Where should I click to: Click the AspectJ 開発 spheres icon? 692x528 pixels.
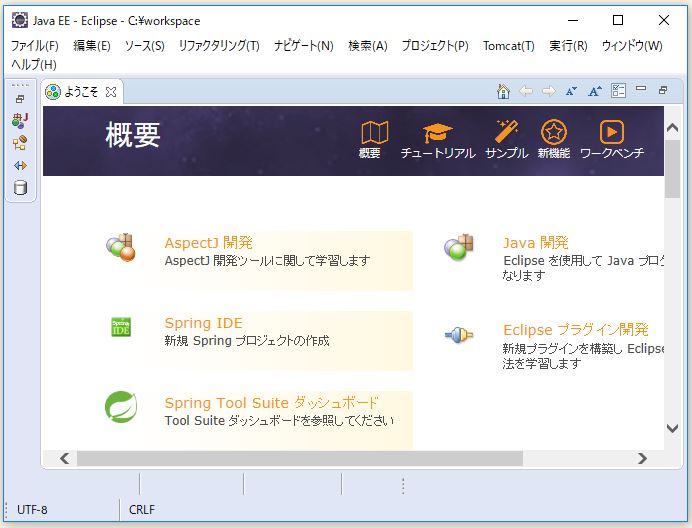tap(120, 247)
